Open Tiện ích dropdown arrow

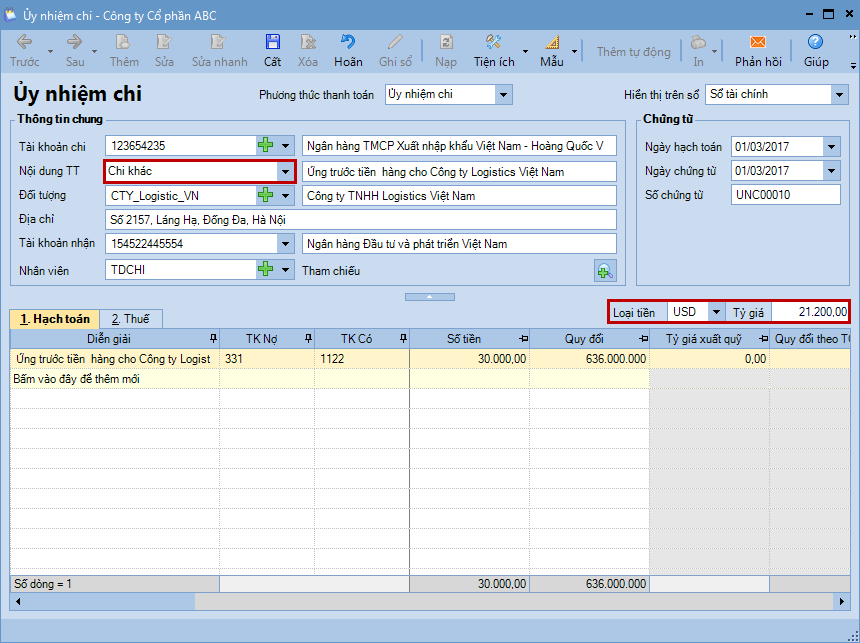[525, 52]
